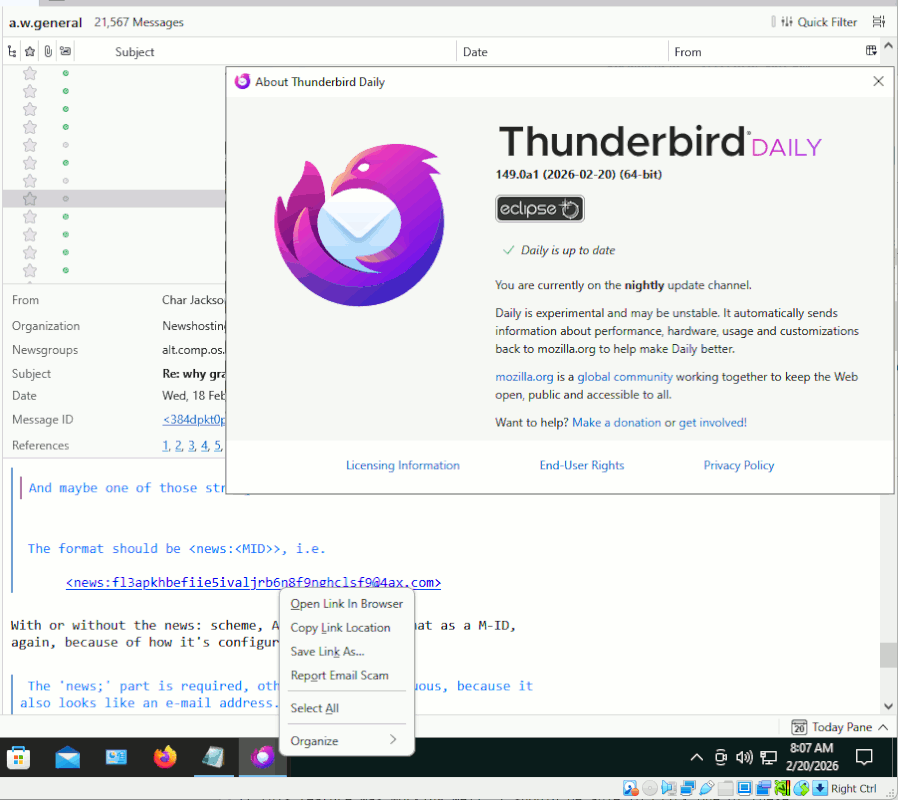
Task: Expand the Organize submenu arrow
Action: (393, 739)
